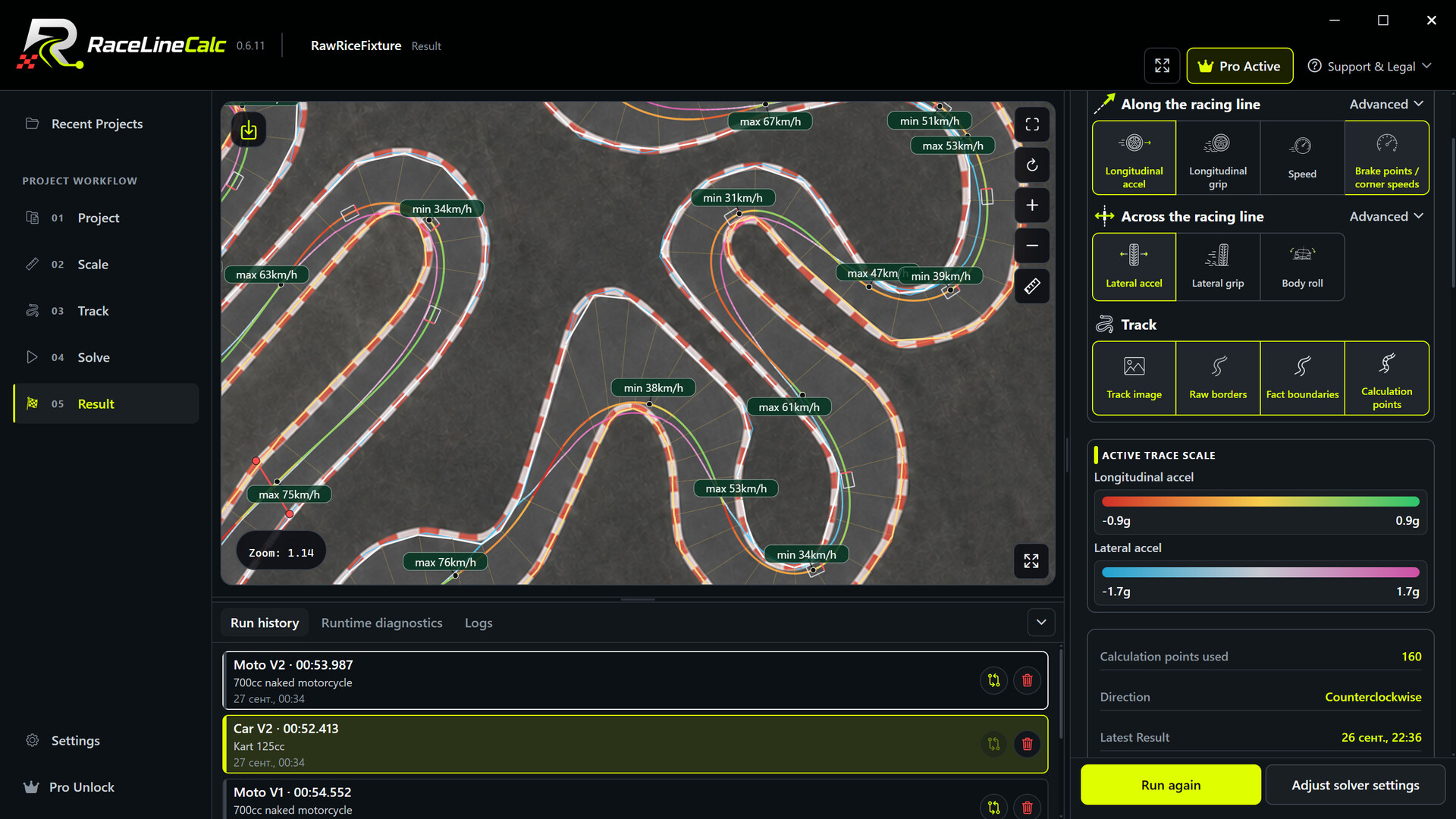Screen dimensions: 1456x819
Task: Delete the Moto V2 run
Action: click(1027, 680)
